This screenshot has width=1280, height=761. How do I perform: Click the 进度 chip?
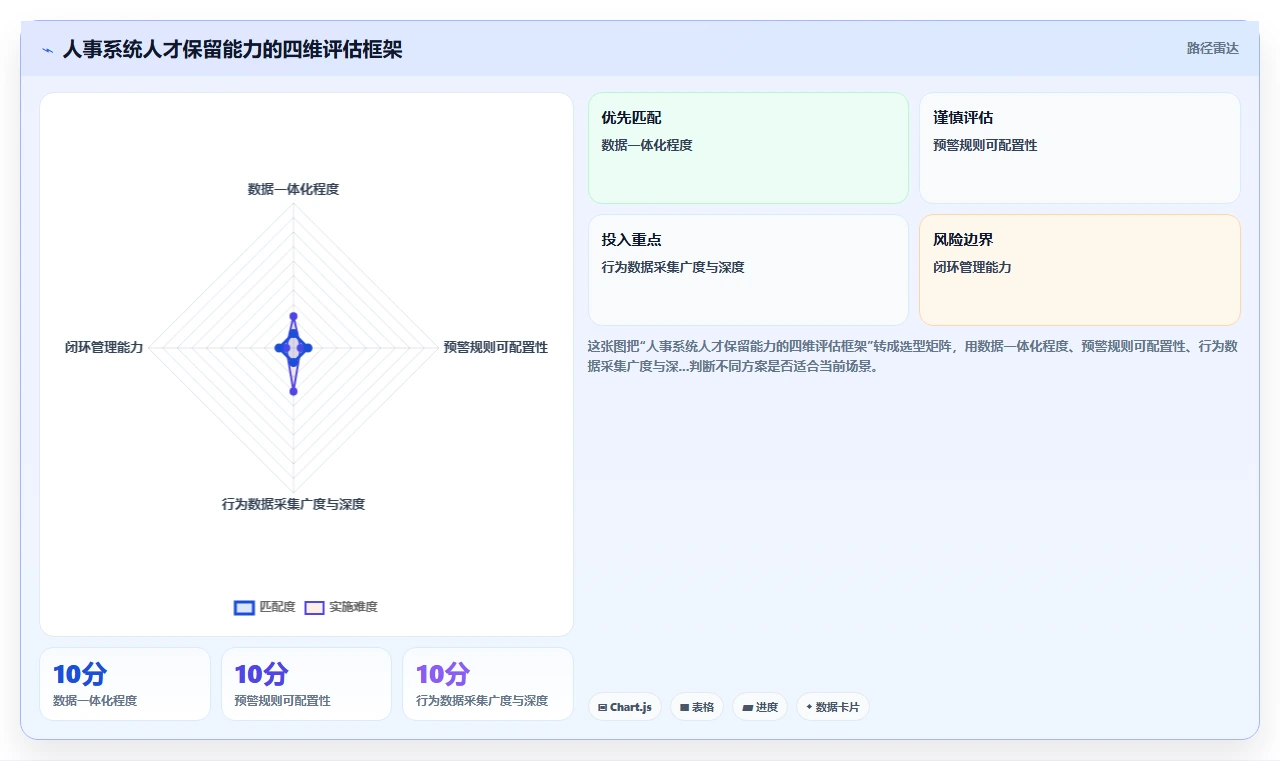pyautogui.click(x=760, y=707)
